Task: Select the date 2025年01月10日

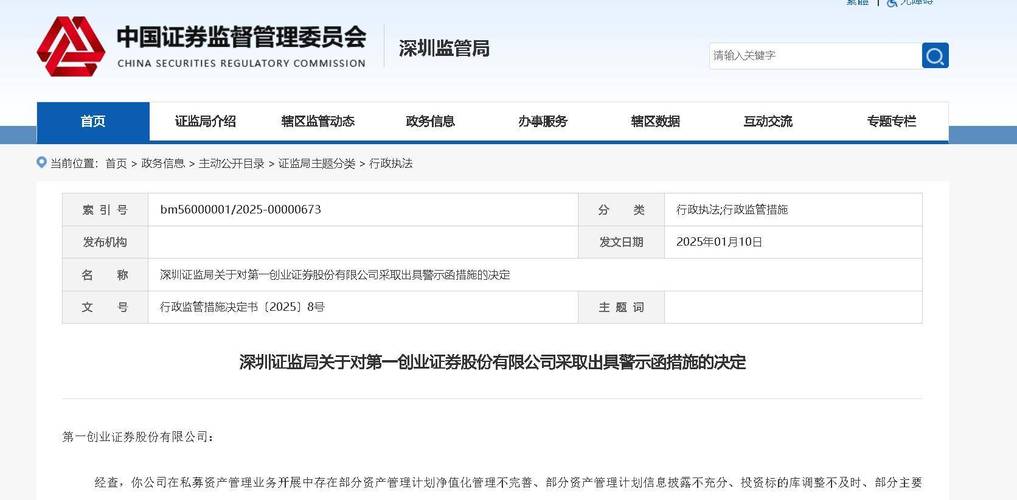Action: click(719, 242)
